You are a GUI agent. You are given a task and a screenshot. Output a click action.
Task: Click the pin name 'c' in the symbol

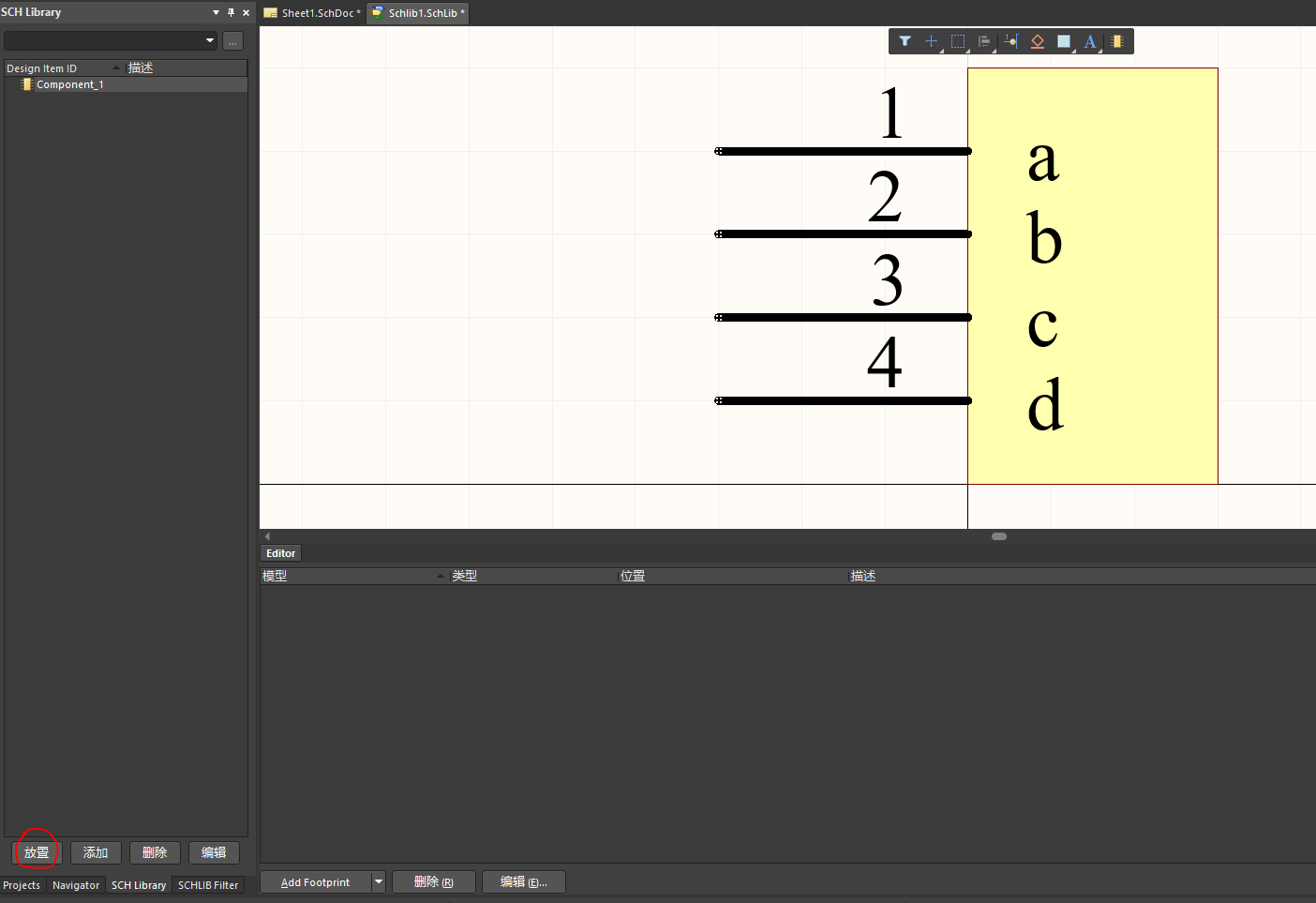(x=1042, y=326)
